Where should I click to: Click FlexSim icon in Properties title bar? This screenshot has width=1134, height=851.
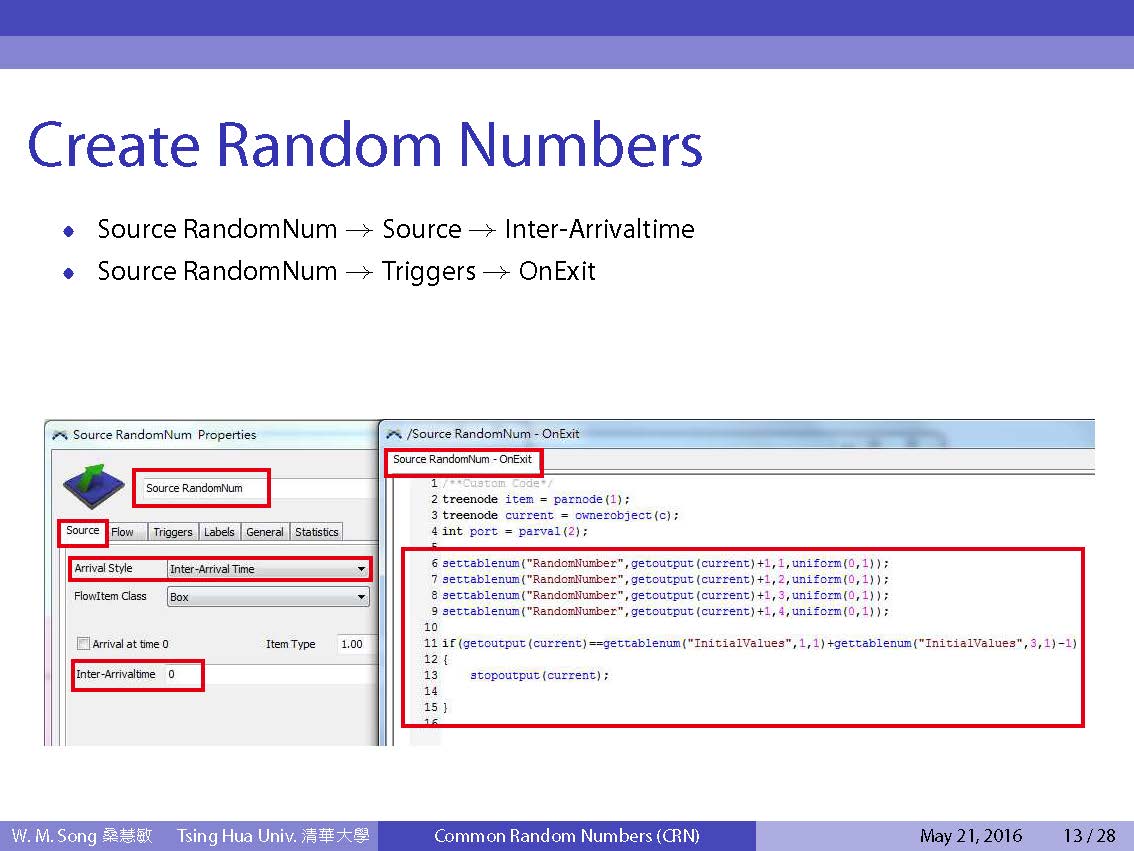pos(59,435)
